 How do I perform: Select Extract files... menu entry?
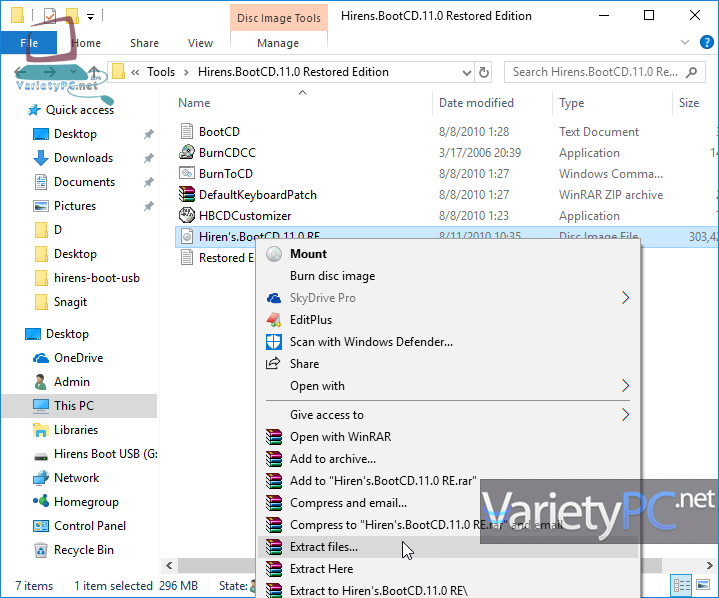coord(448,547)
